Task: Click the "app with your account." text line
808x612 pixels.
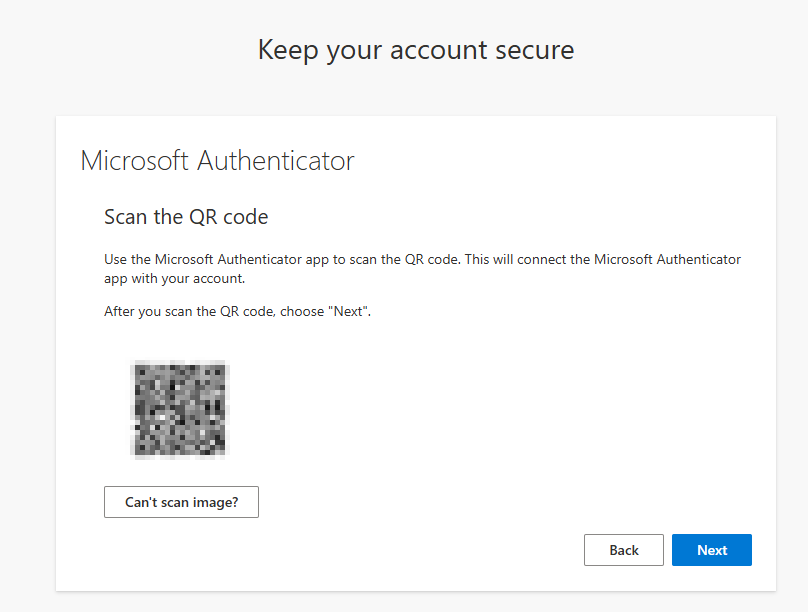Action: [x=174, y=279]
